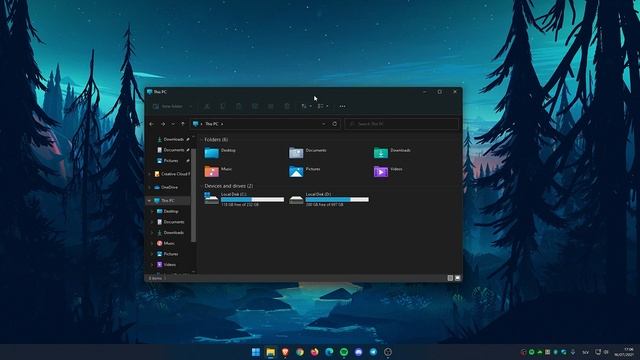The image size is (640, 360).
Task: Open the View layout options dropdown
Action: [x=323, y=107]
